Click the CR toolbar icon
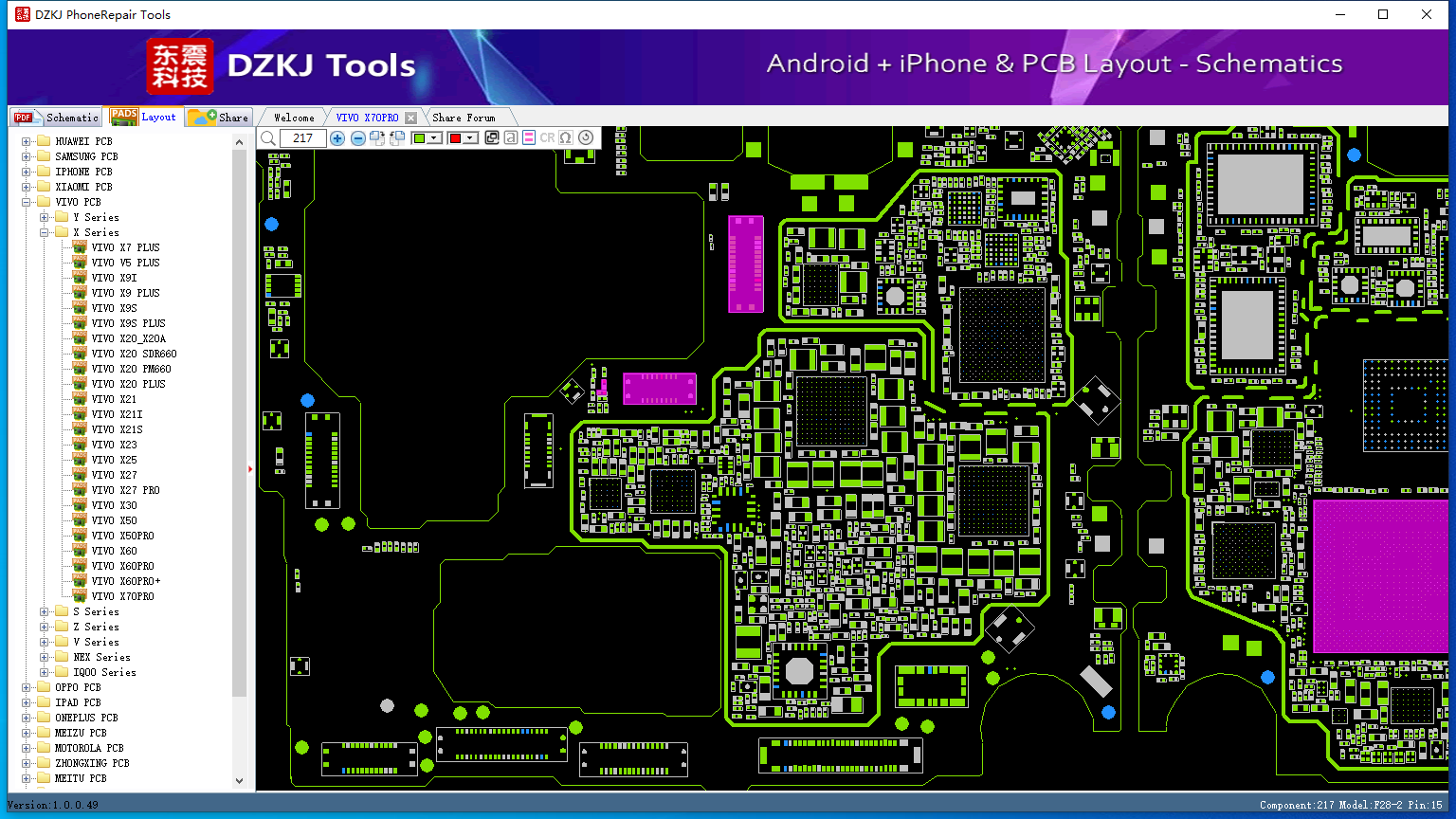 [x=547, y=137]
